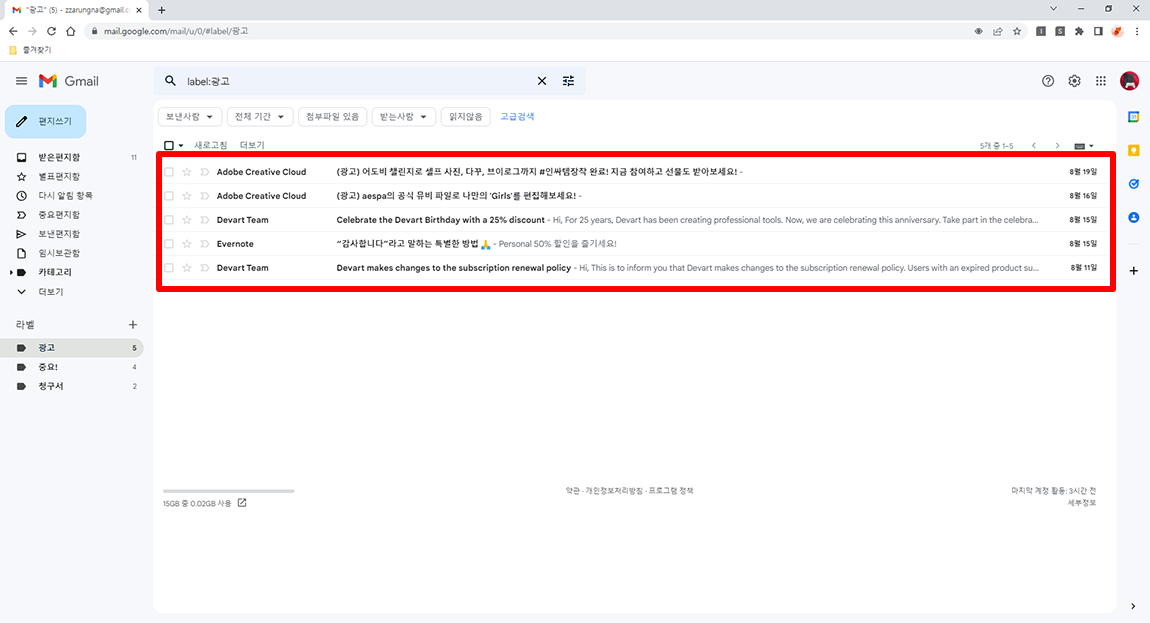Show the side panel arrow
The image size is (1150, 623).
pos(1133,606)
